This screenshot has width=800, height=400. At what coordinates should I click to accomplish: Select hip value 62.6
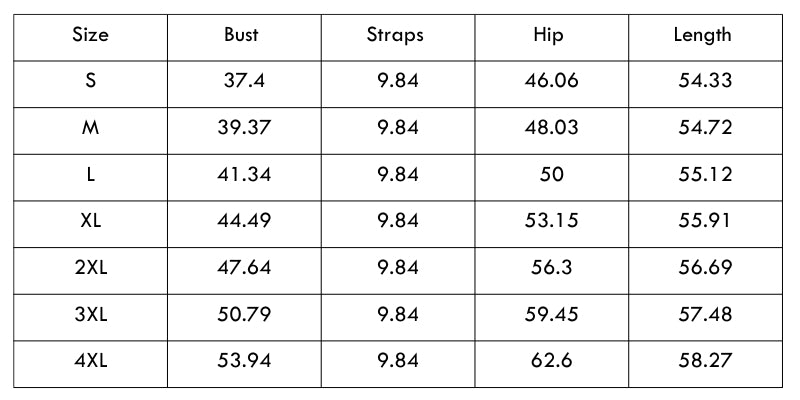pos(551,361)
